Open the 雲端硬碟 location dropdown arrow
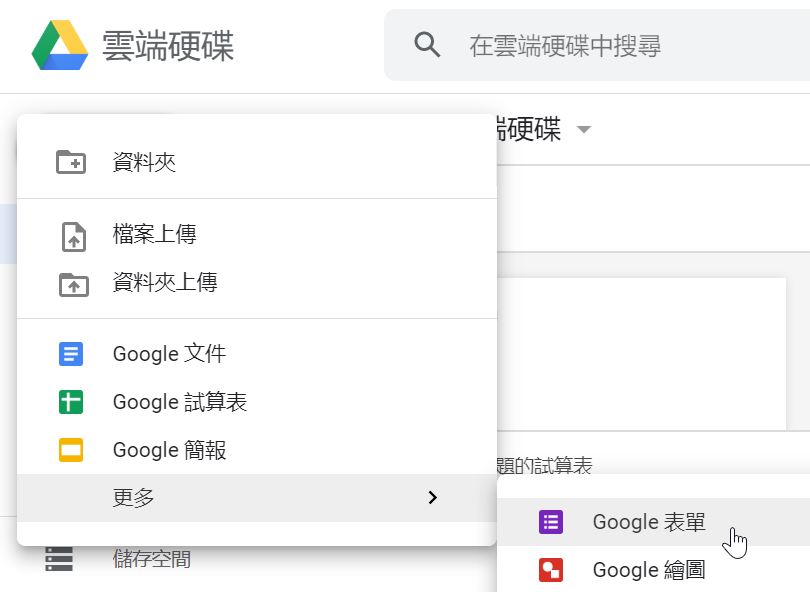The image size is (810, 592). point(584,129)
